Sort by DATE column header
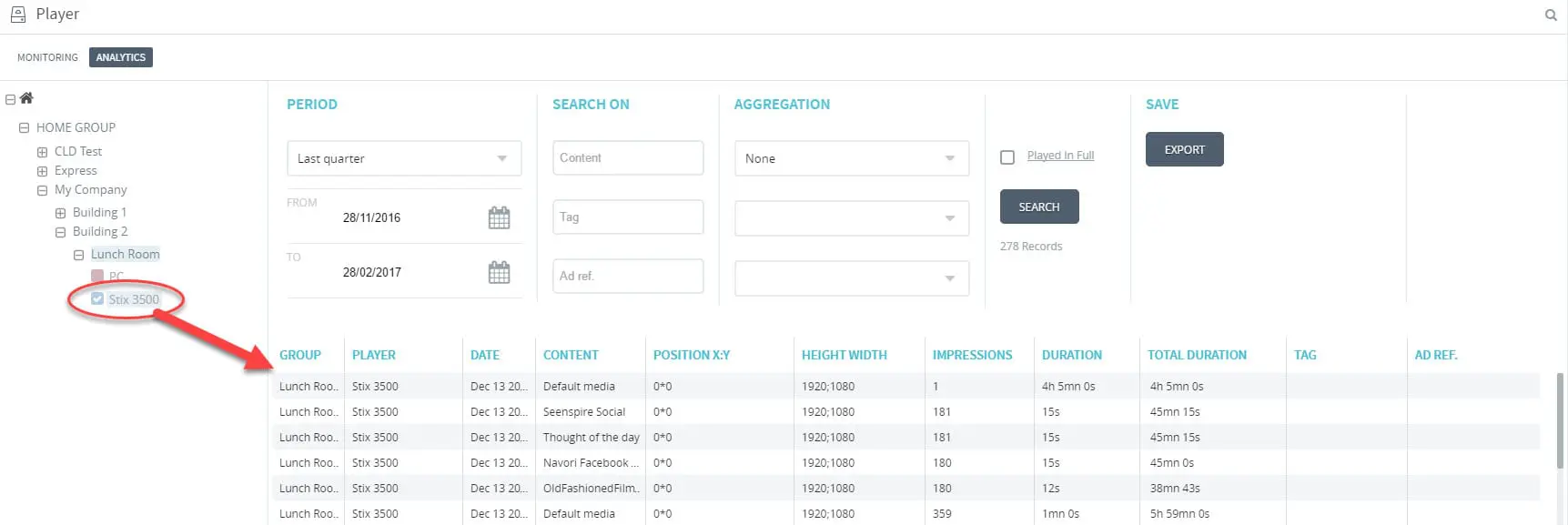1568x525 pixels. [x=485, y=355]
